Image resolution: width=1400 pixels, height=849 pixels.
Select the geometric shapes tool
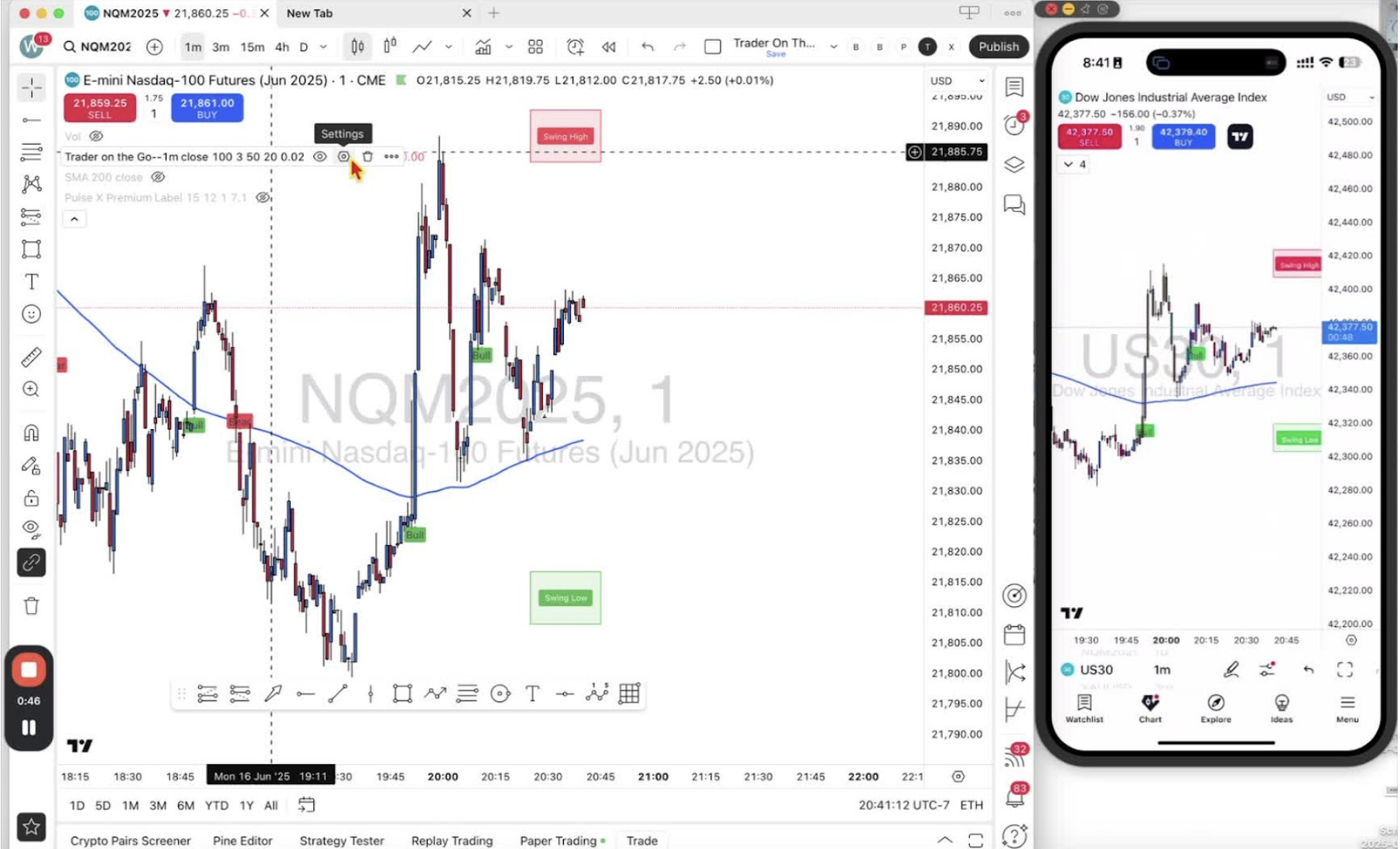32,249
